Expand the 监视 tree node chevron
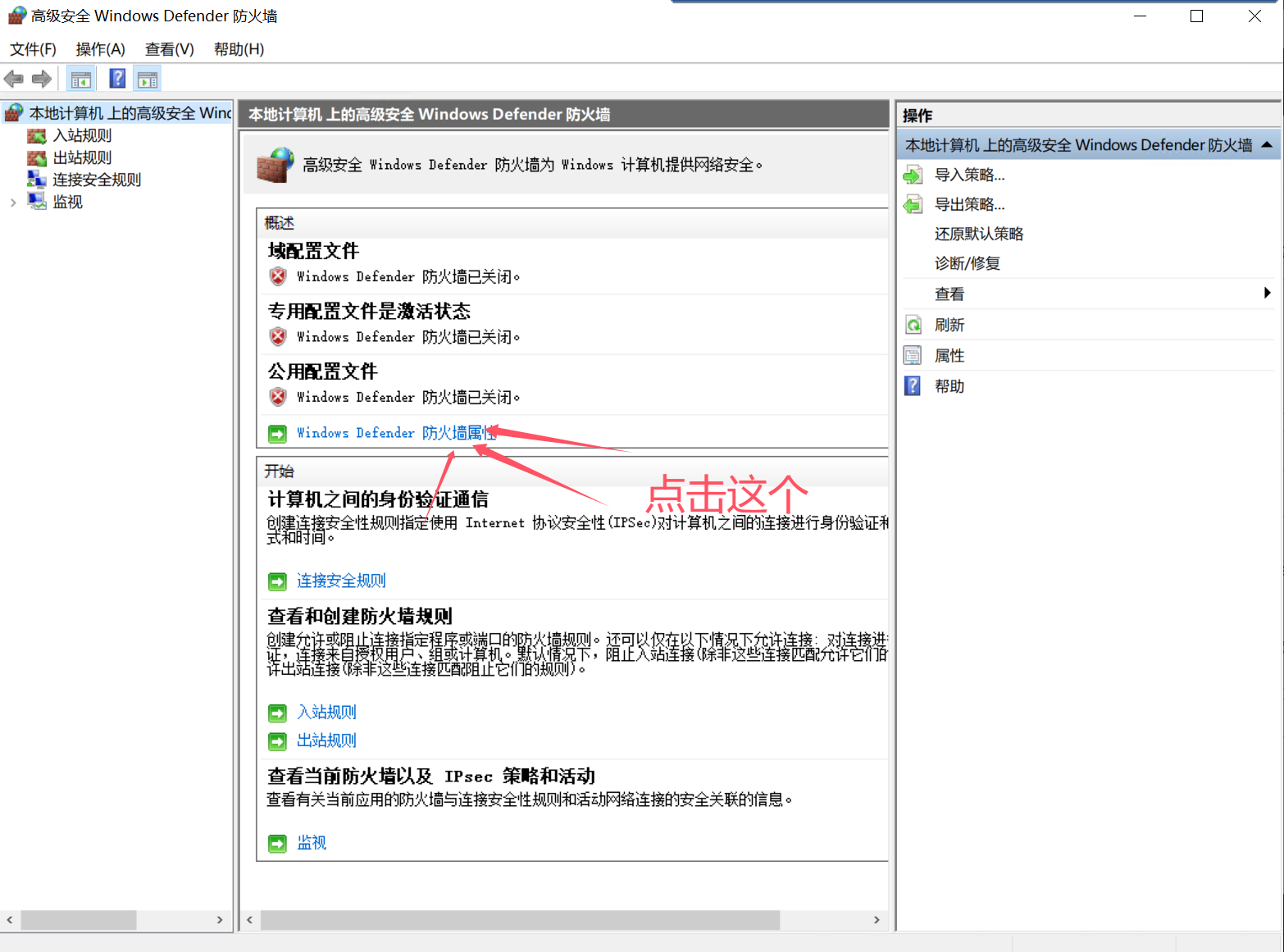1284x952 pixels. [13, 203]
